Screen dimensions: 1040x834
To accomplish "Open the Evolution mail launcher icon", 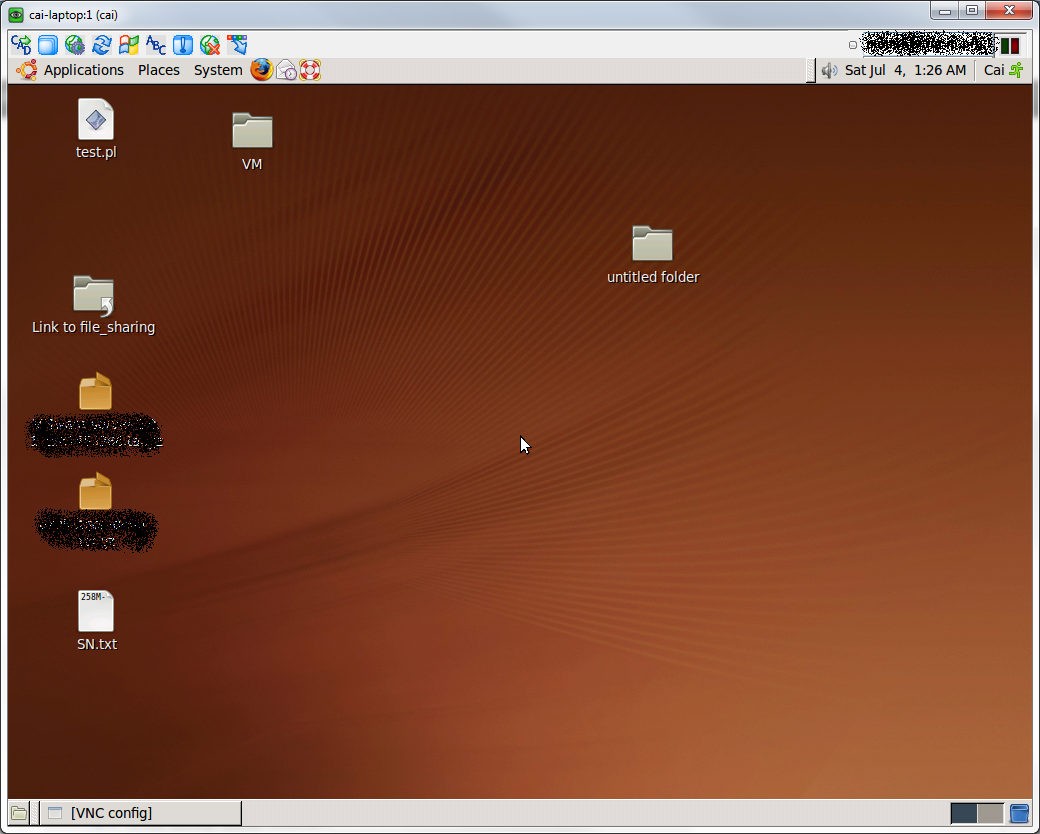I will pyautogui.click(x=286, y=70).
